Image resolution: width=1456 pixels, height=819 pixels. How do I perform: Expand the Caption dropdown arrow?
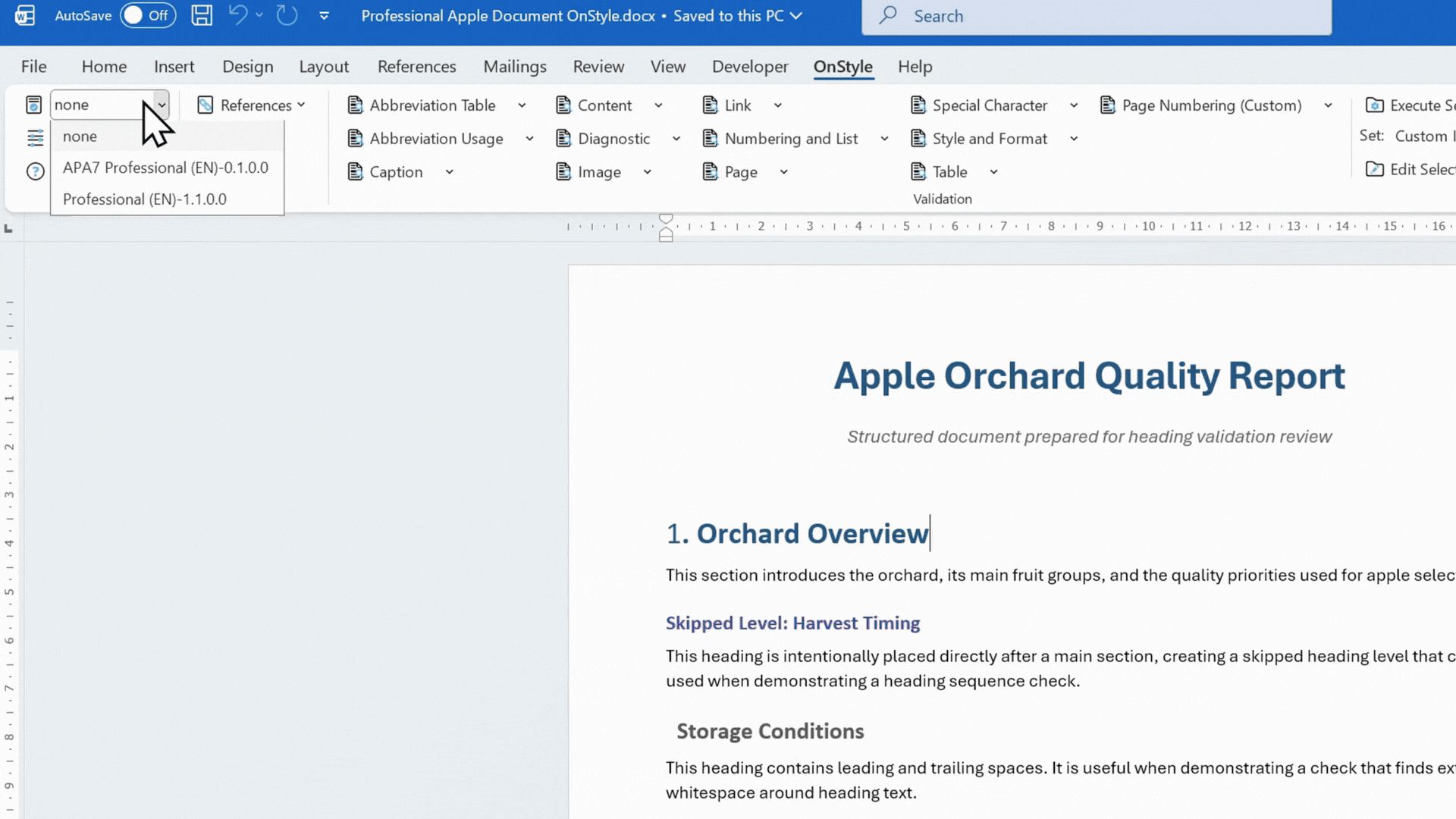click(x=449, y=172)
